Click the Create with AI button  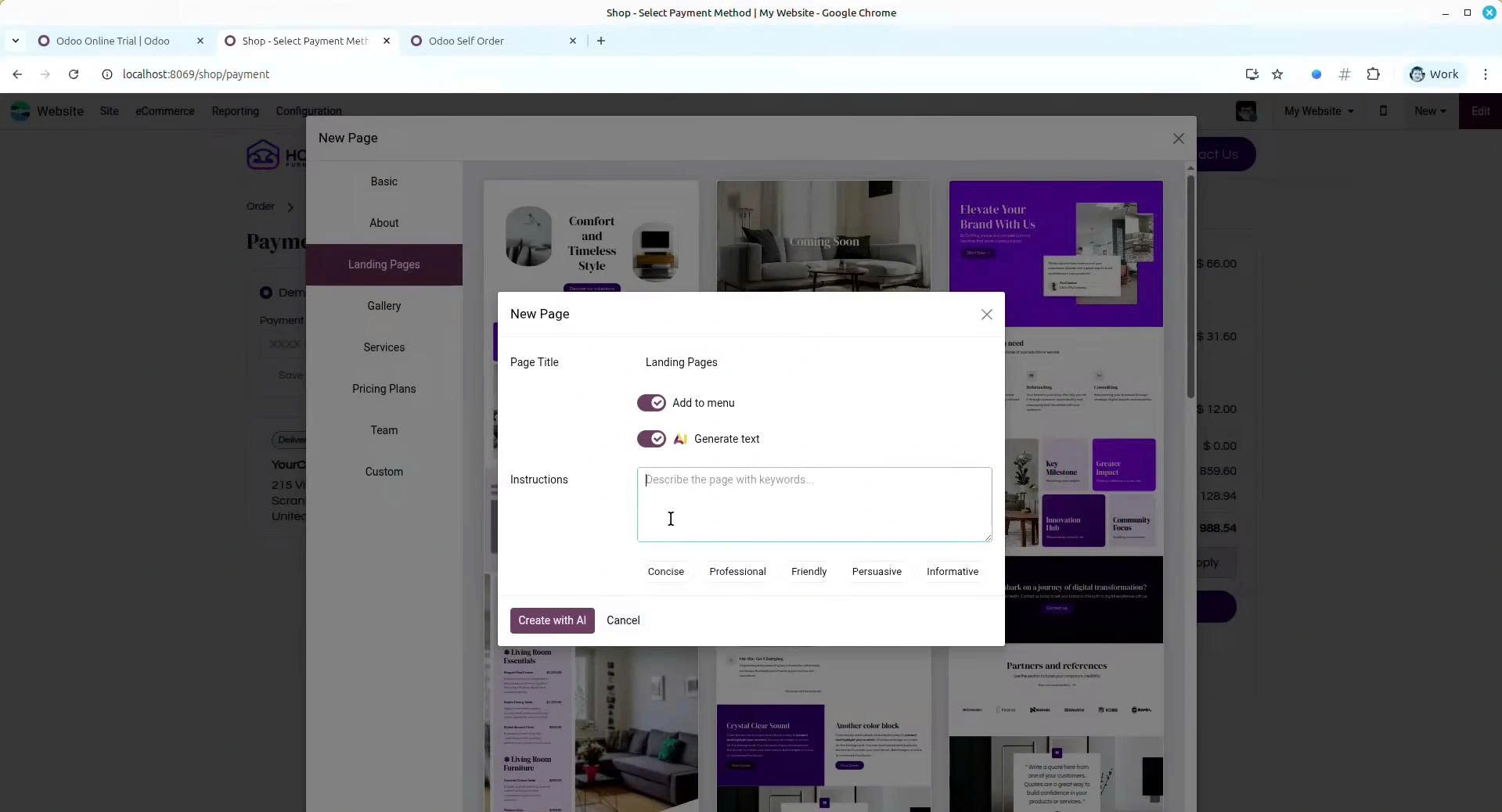click(x=552, y=620)
